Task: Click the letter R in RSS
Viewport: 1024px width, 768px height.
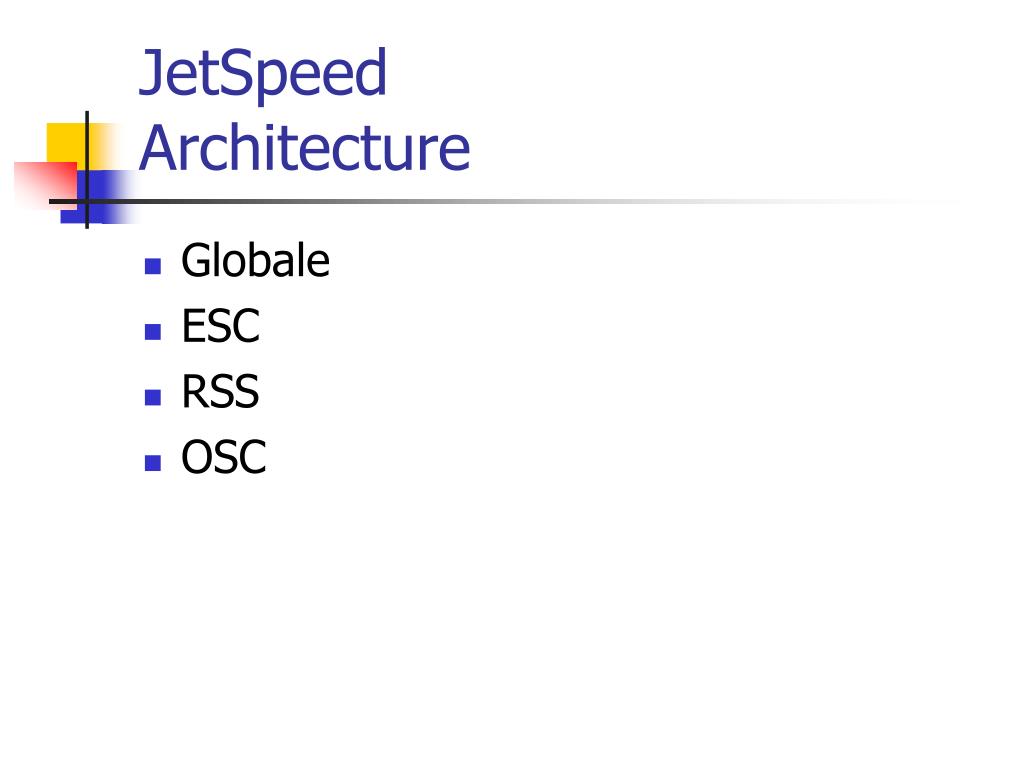Action: (194, 391)
